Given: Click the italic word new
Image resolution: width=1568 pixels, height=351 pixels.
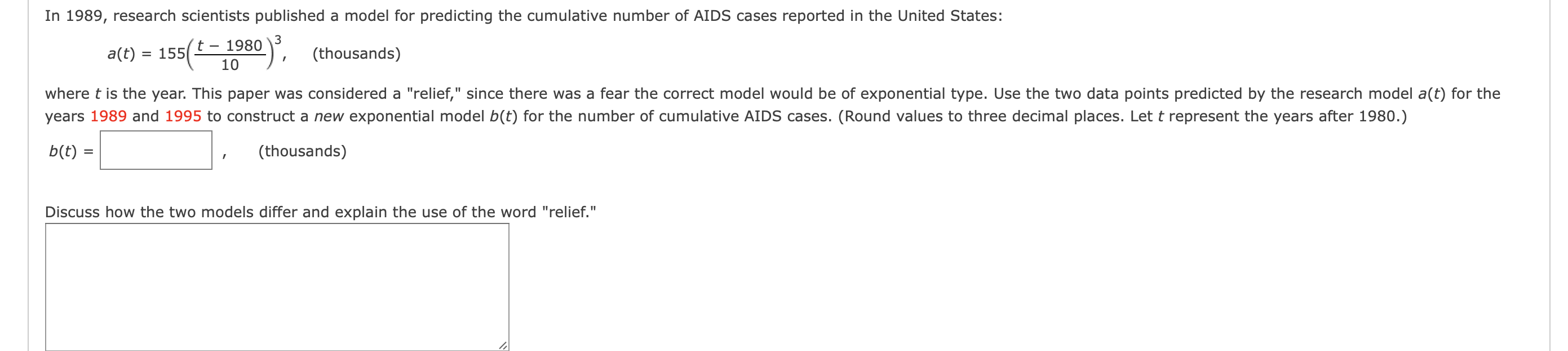Looking at the screenshot, I should point(329,116).
